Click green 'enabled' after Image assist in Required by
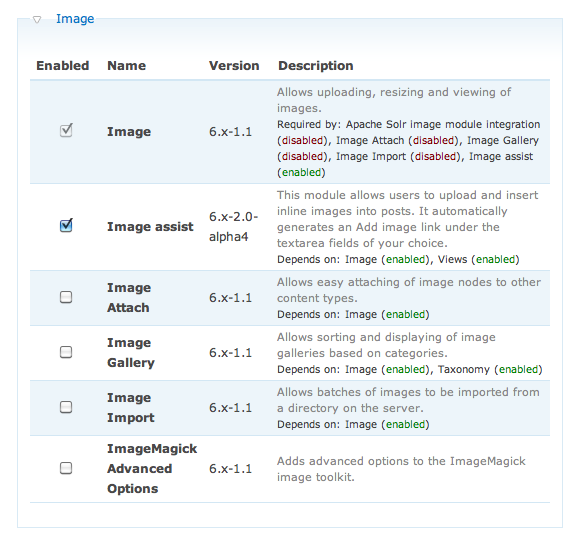Viewport: 577px width, 533px height. [301, 172]
